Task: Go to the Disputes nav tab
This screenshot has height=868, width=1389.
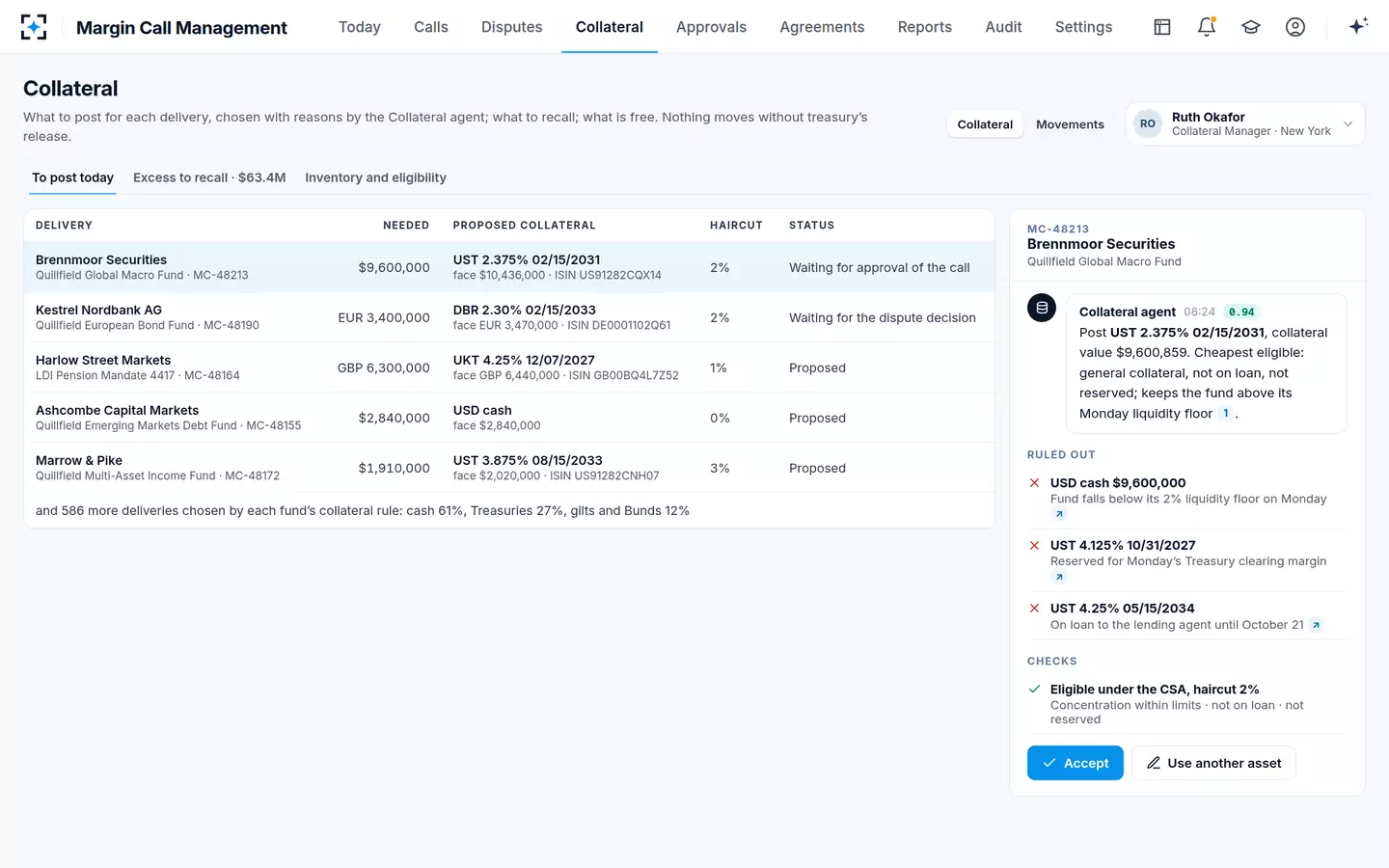Action: tap(512, 27)
